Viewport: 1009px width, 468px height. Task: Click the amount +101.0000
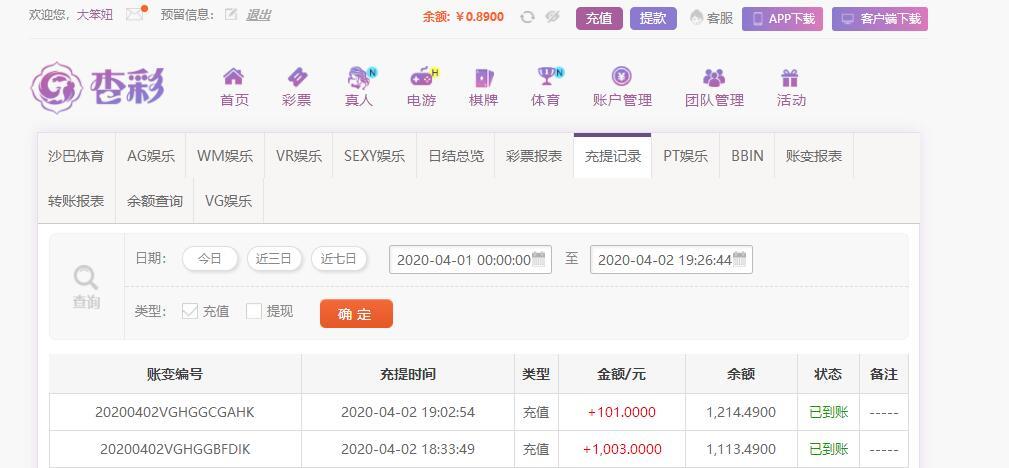pyautogui.click(x=622, y=412)
